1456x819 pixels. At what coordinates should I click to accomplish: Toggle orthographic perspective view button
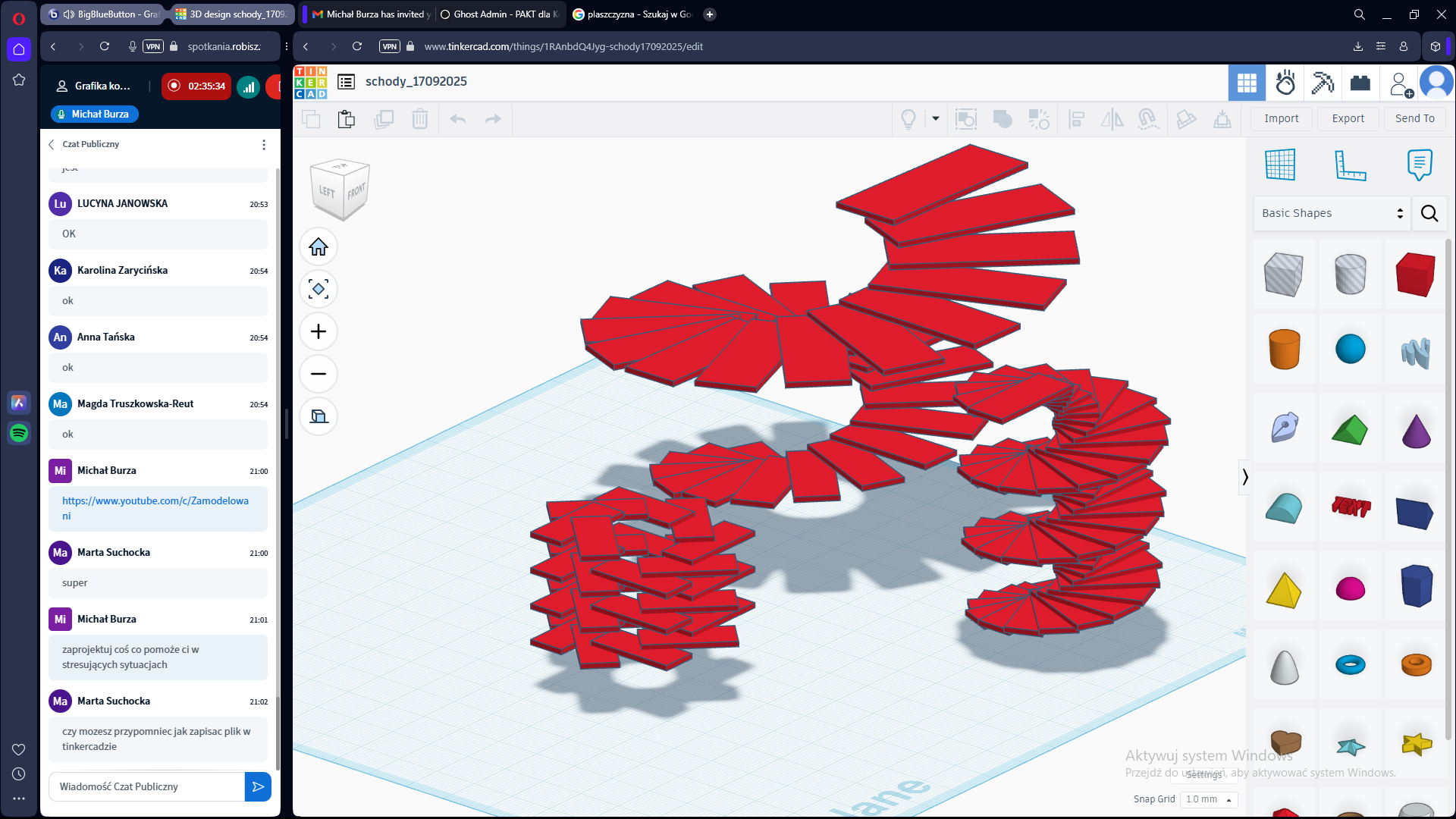point(318,416)
